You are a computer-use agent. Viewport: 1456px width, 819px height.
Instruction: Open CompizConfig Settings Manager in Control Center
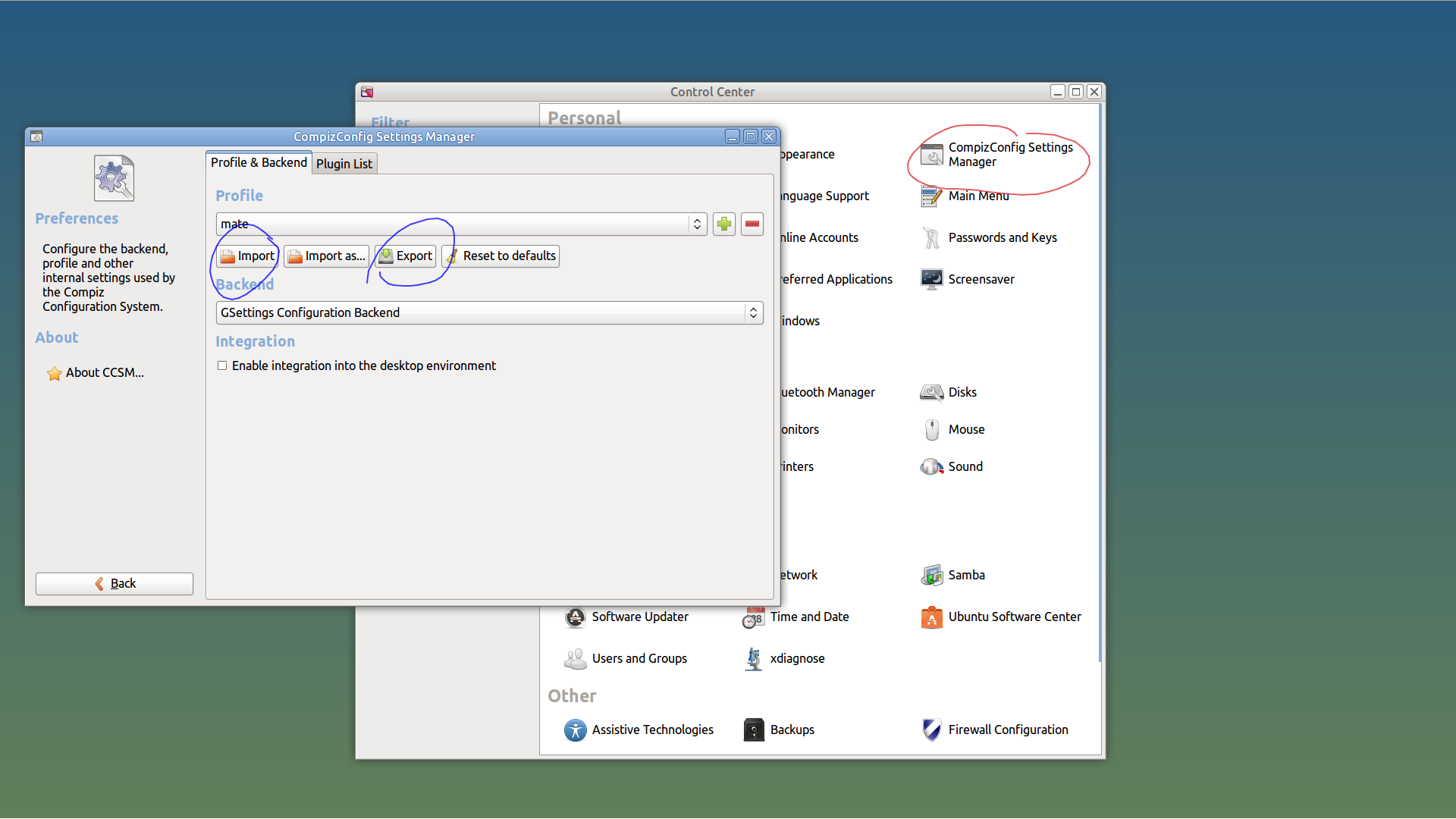tap(996, 155)
